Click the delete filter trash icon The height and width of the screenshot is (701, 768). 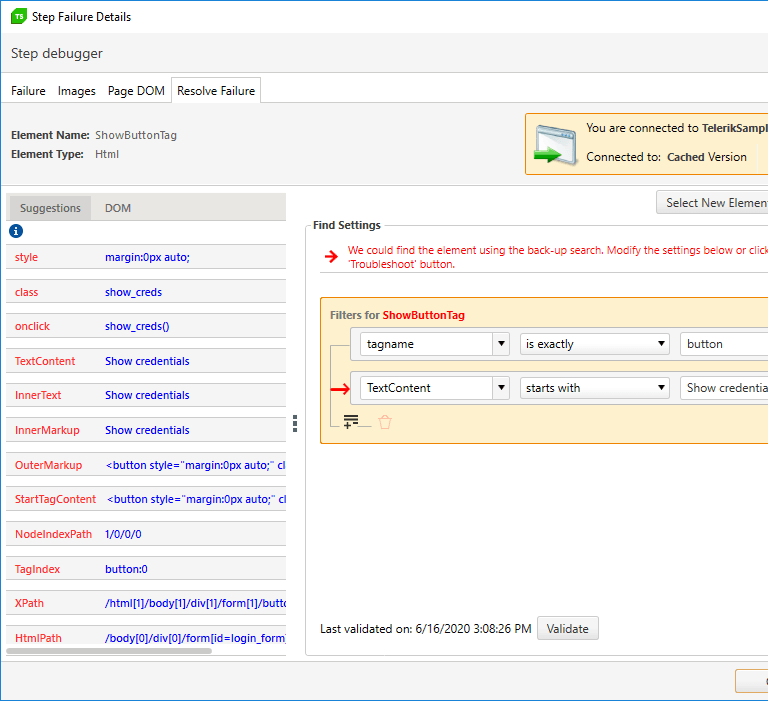coord(385,422)
